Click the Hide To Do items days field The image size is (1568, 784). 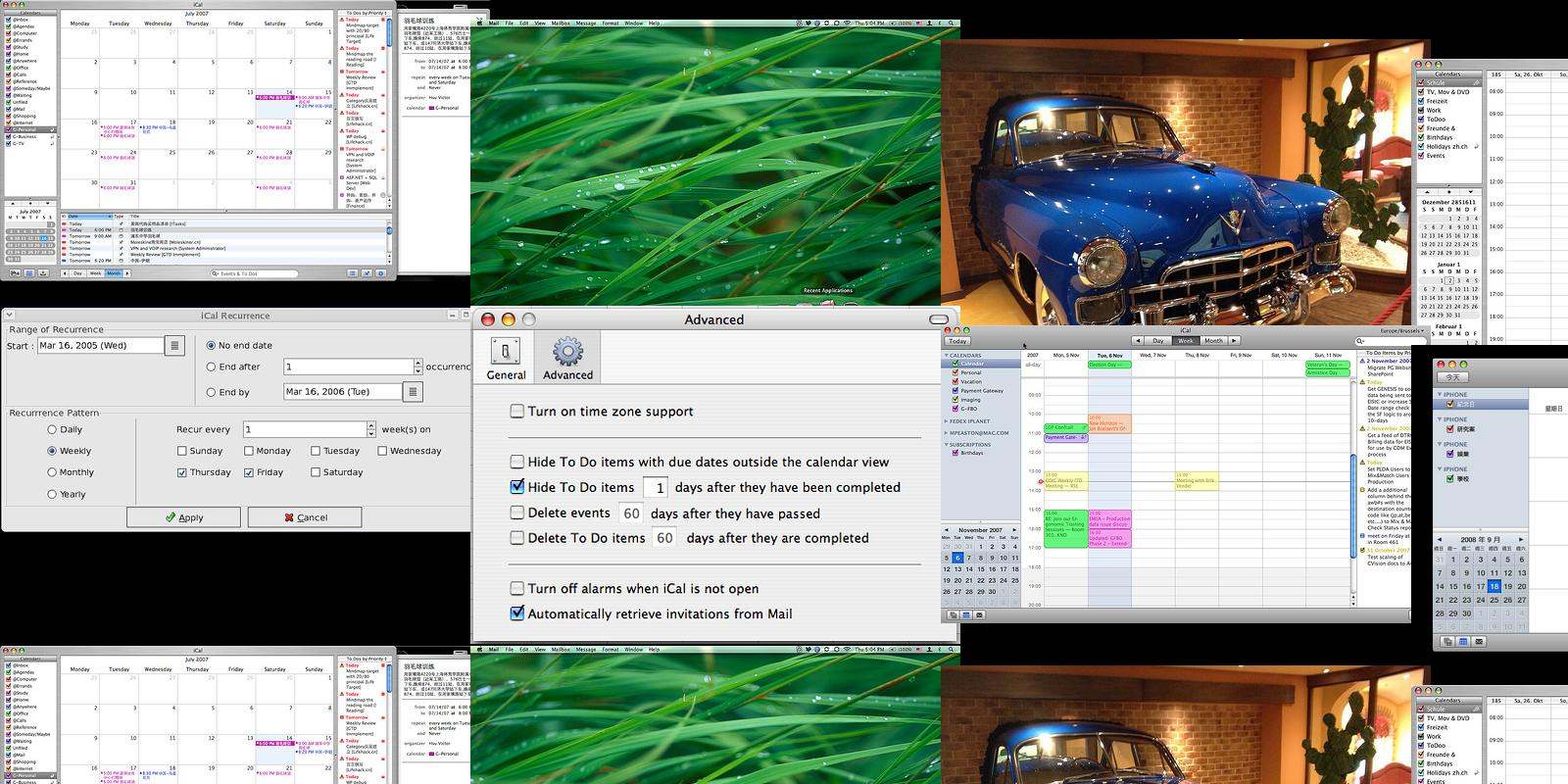(655, 487)
